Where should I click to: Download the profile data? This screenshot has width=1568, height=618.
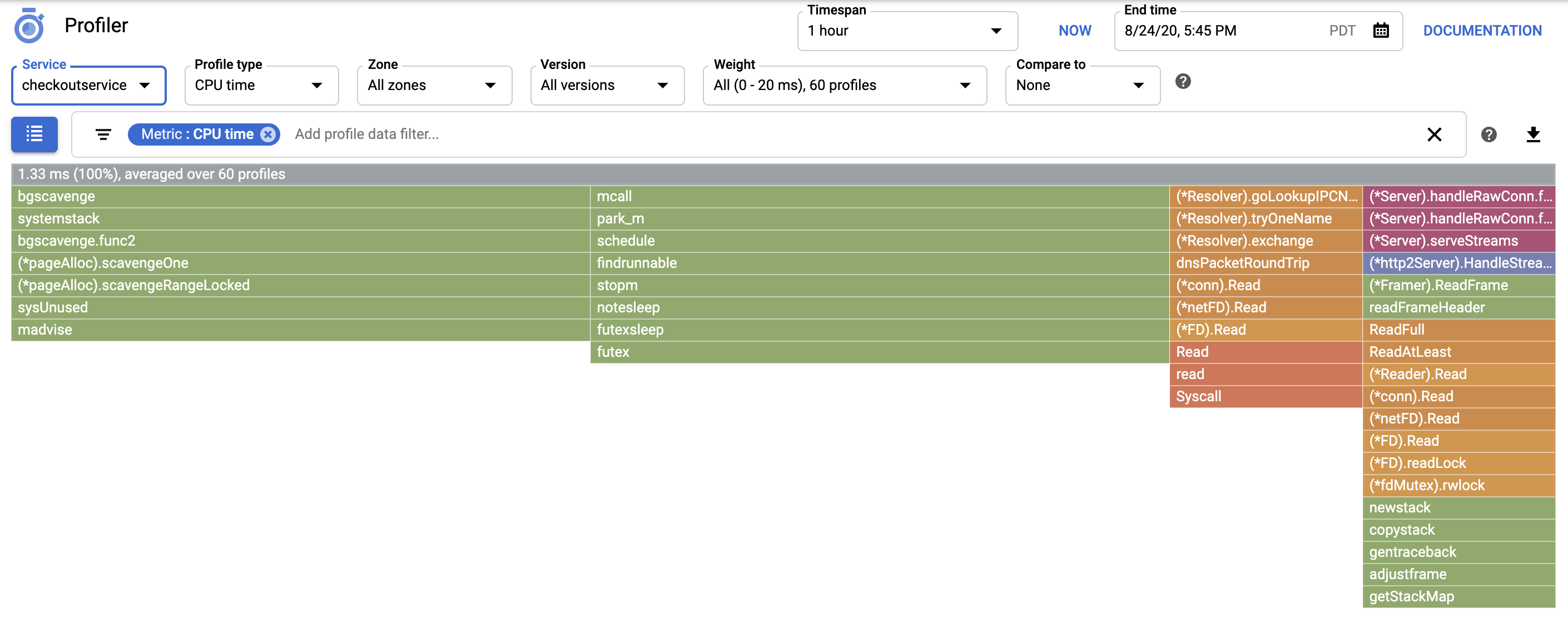(x=1534, y=134)
